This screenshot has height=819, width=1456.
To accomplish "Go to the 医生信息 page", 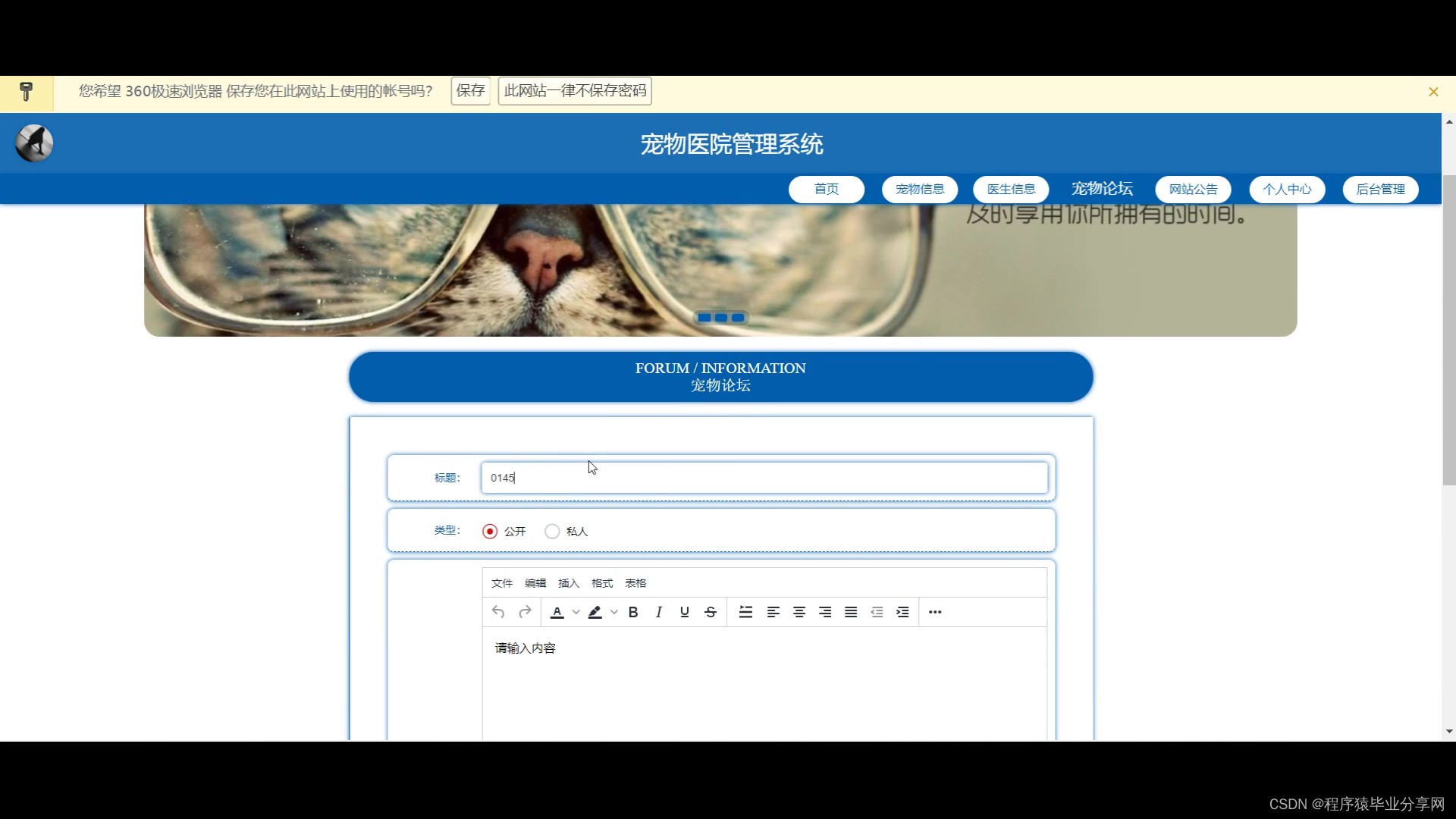I will click(1011, 190).
